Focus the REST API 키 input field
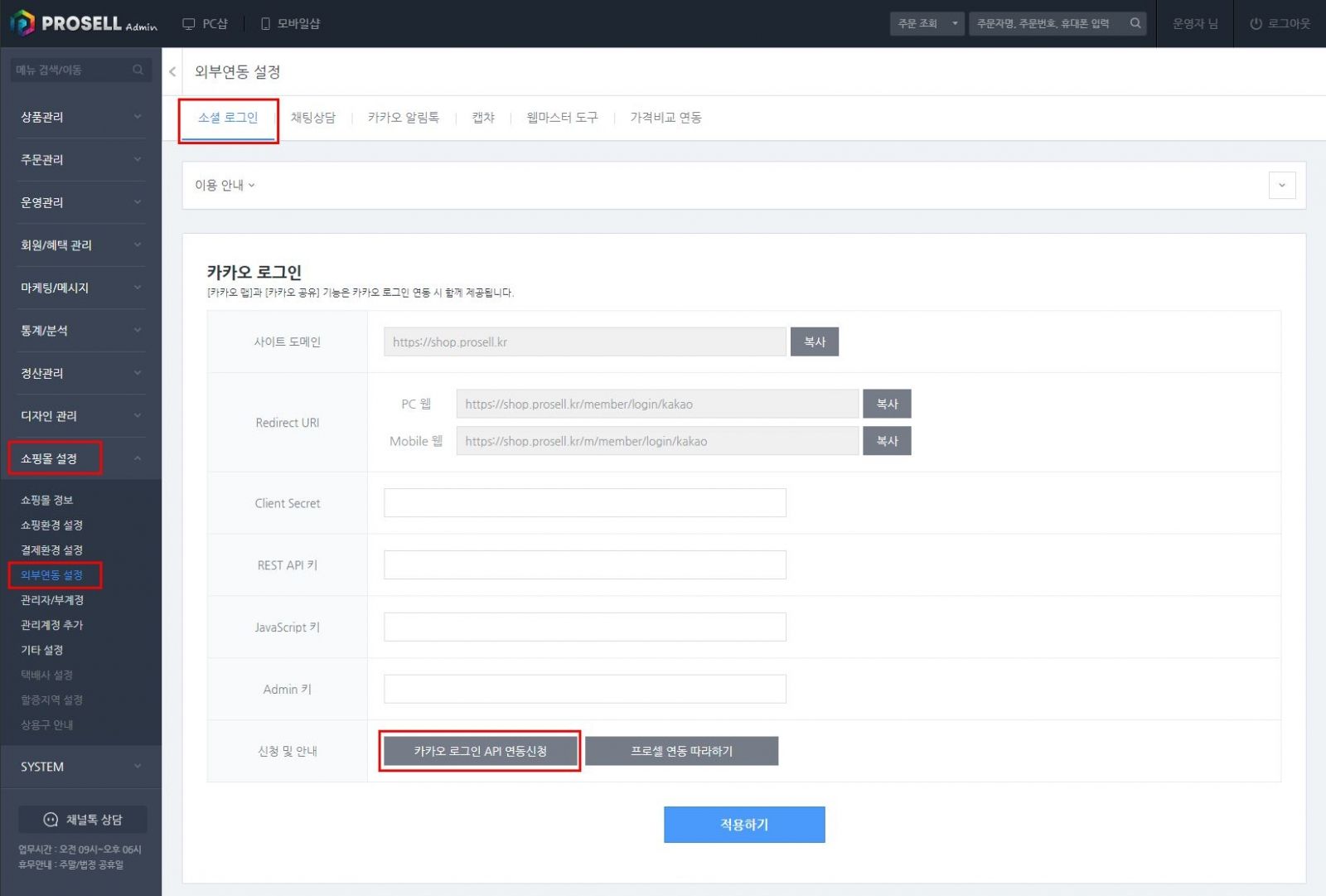1326x896 pixels. (x=584, y=565)
